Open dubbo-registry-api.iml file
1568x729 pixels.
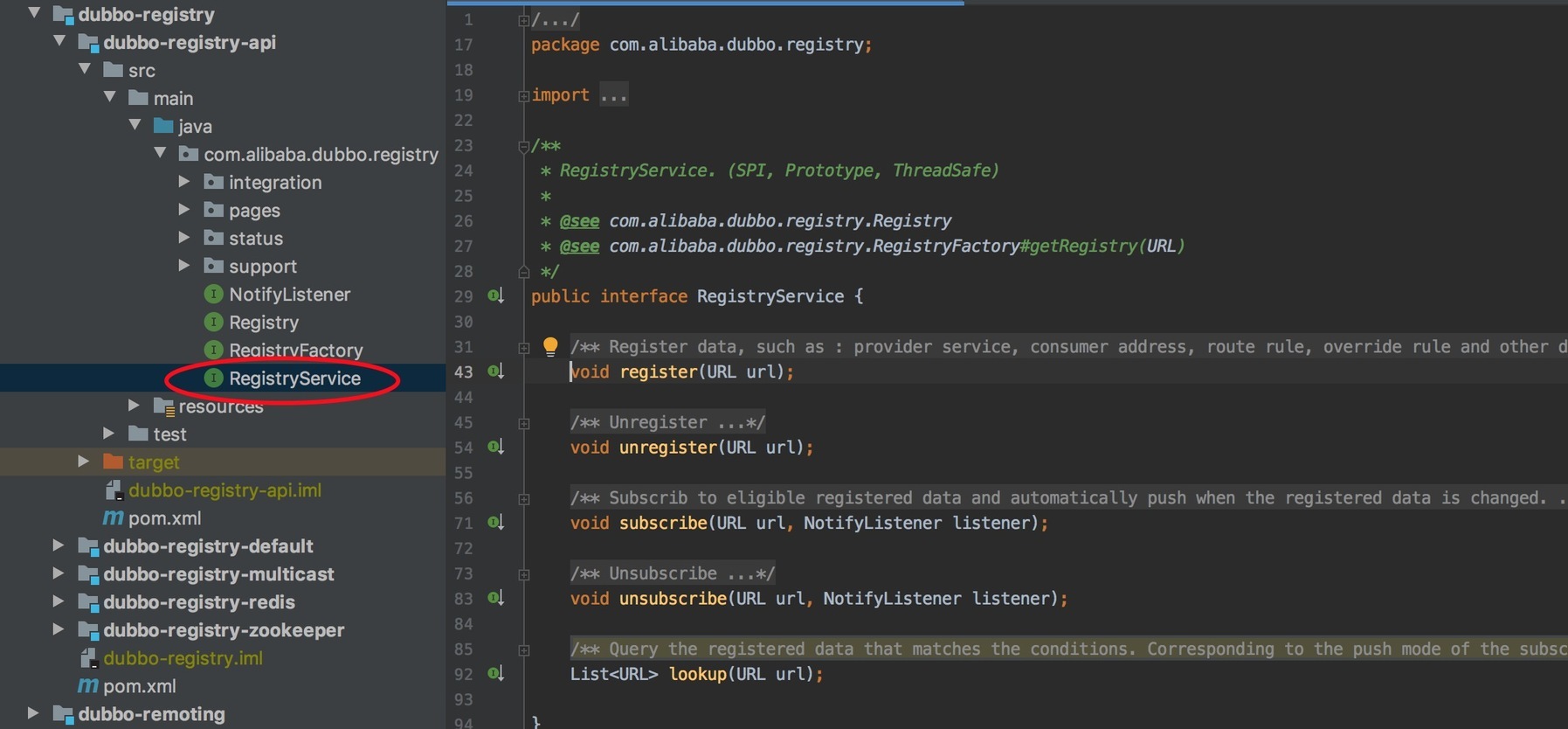224,490
